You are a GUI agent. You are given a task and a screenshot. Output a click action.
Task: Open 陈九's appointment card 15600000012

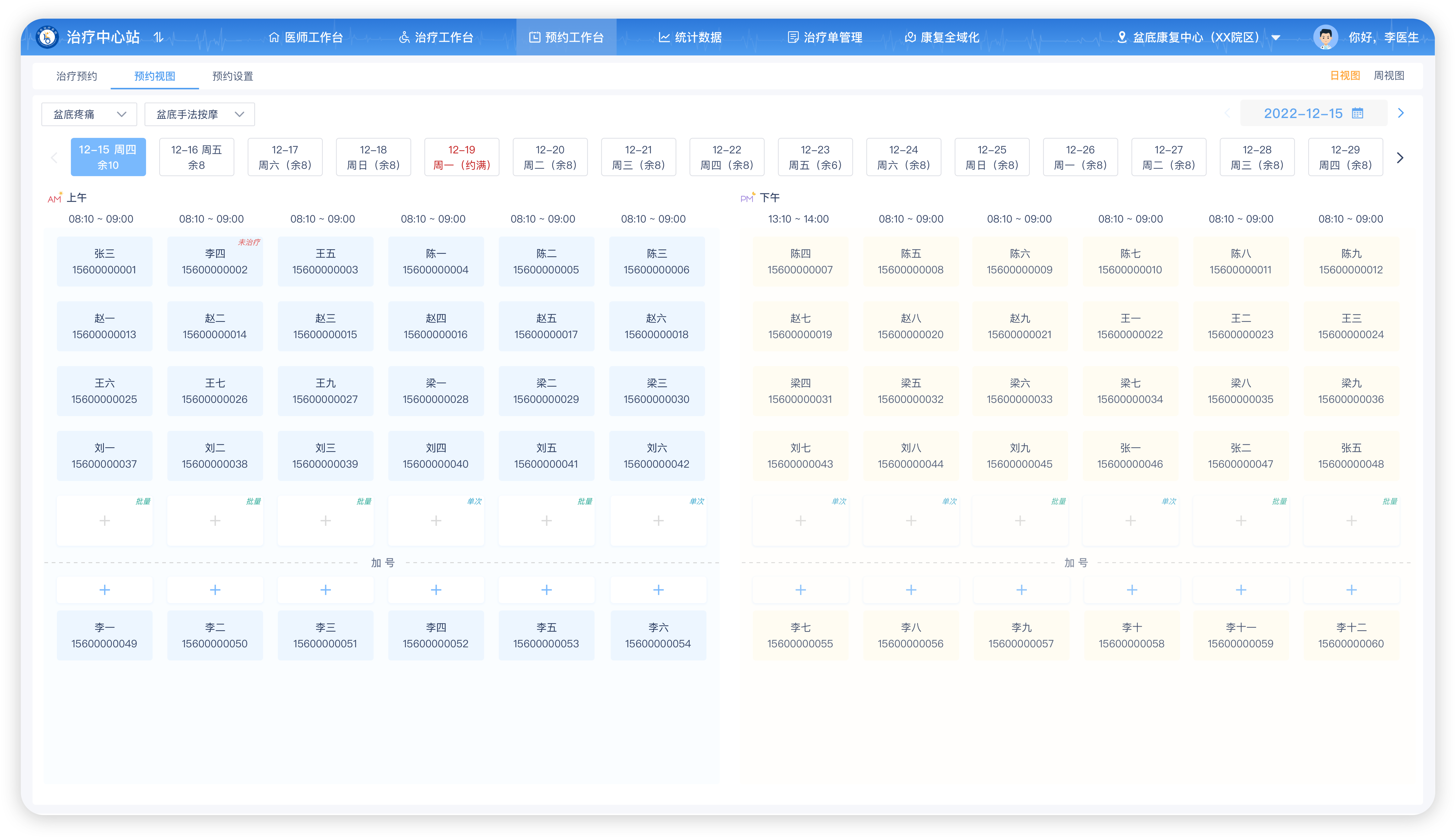coord(1351,261)
